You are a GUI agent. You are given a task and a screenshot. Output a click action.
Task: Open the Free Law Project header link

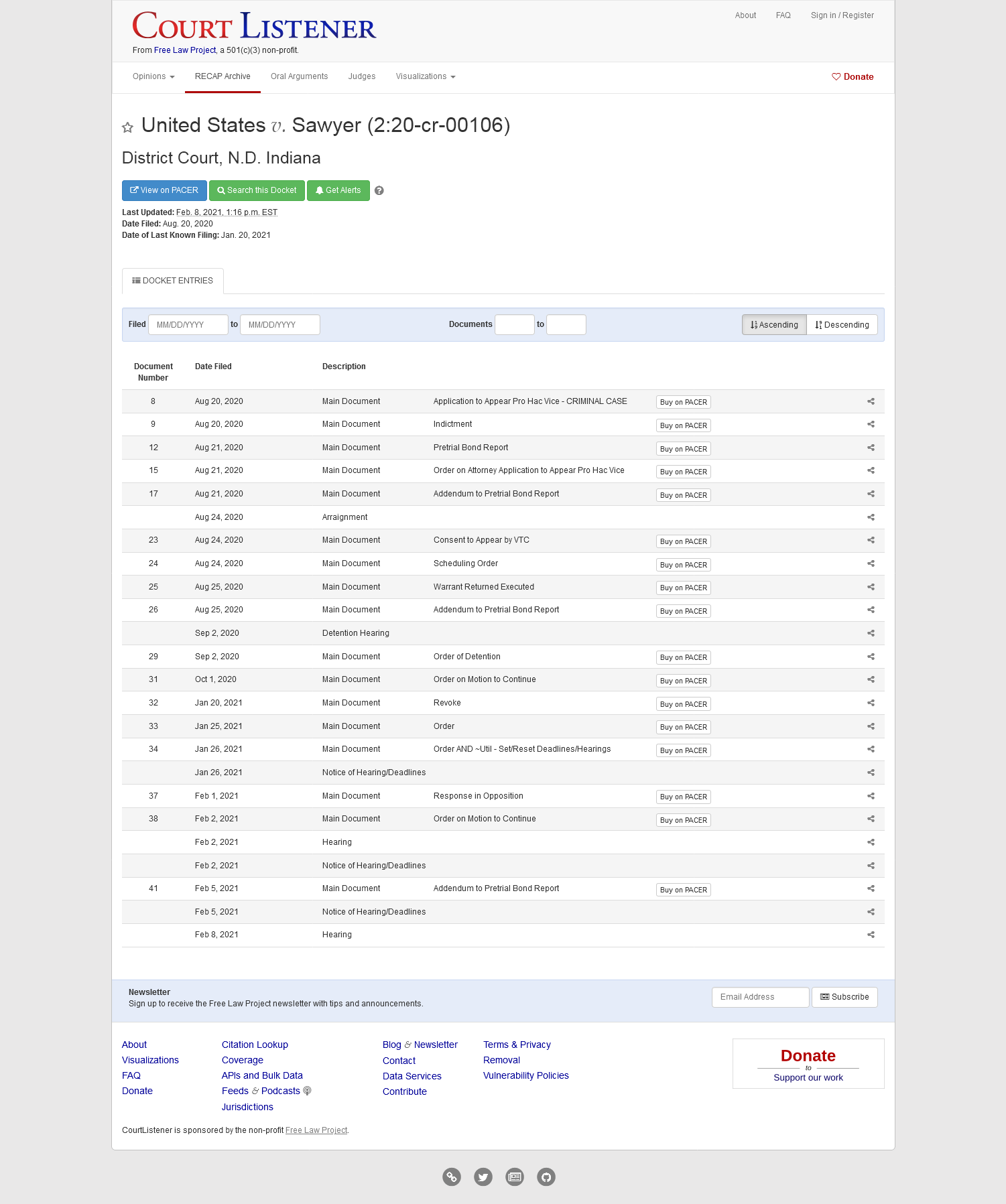tap(185, 50)
